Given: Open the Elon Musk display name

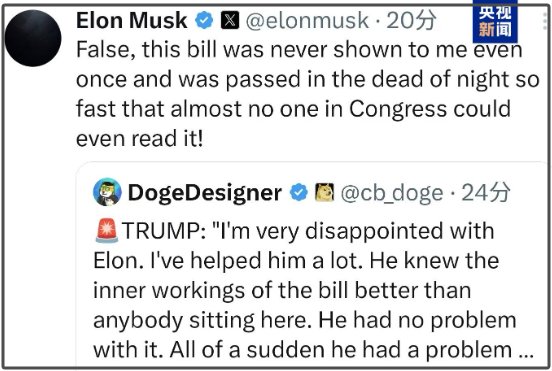Looking at the screenshot, I should [131, 20].
